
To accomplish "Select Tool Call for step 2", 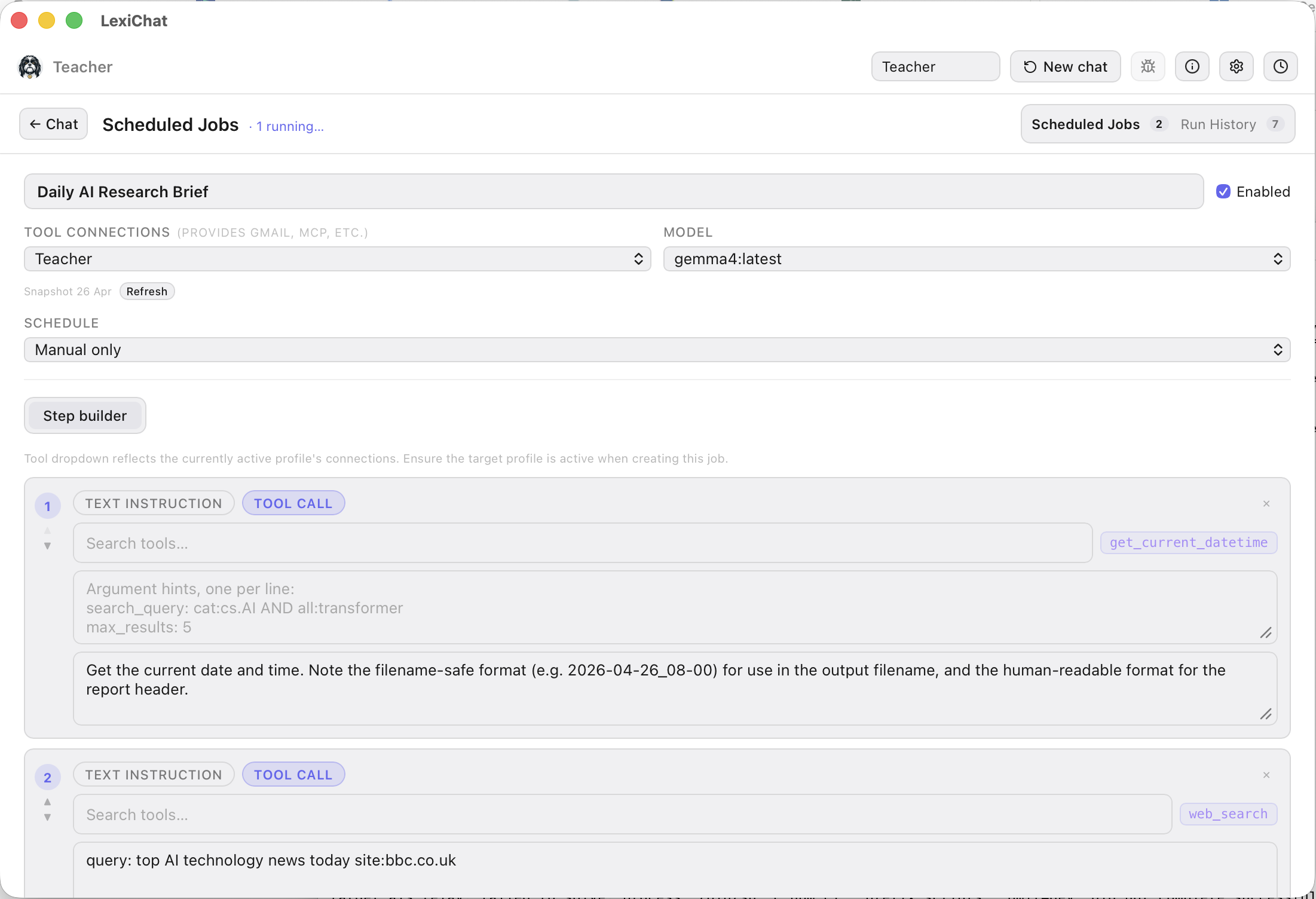I will pyautogui.click(x=293, y=775).
